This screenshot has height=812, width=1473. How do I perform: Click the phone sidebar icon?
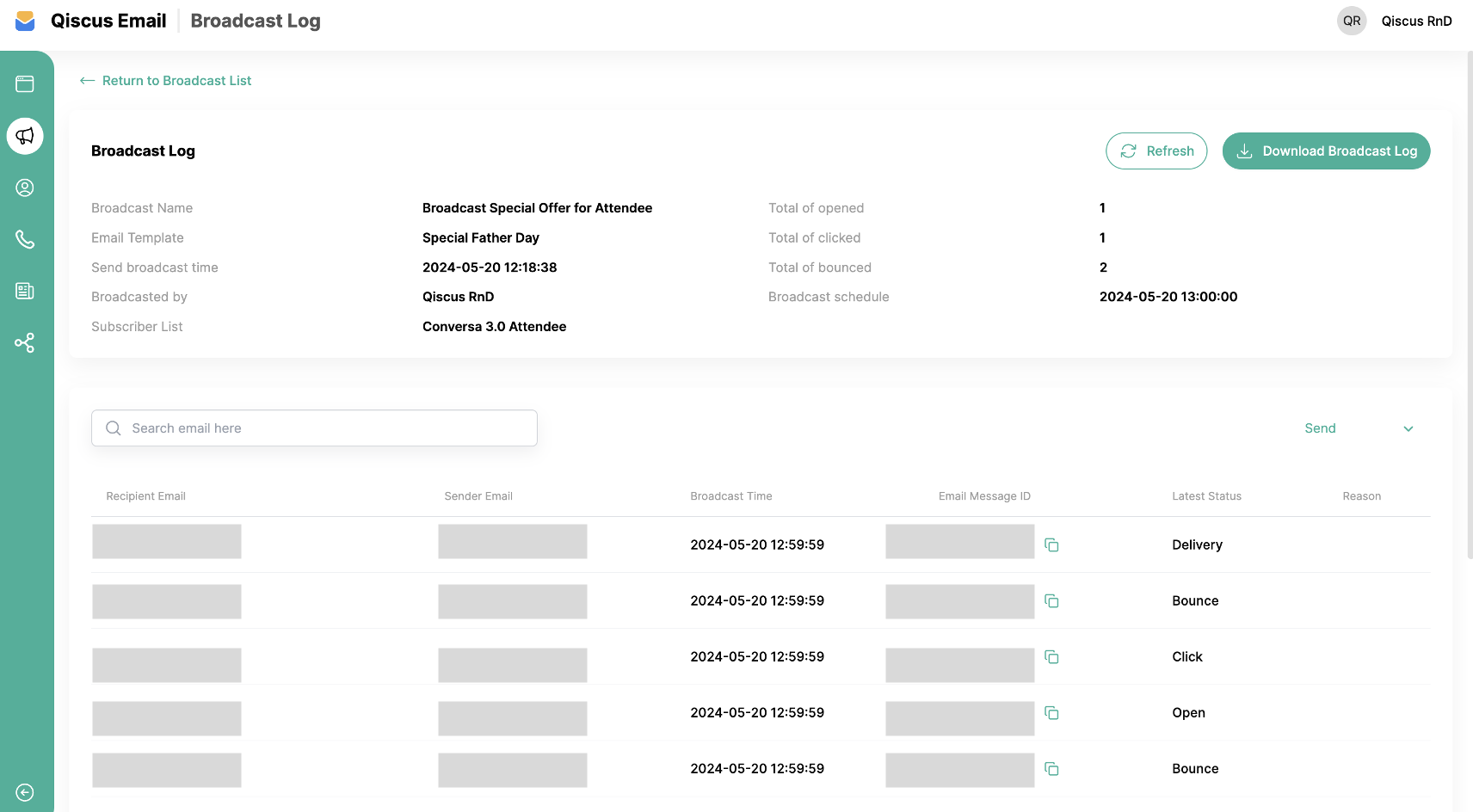coord(25,239)
